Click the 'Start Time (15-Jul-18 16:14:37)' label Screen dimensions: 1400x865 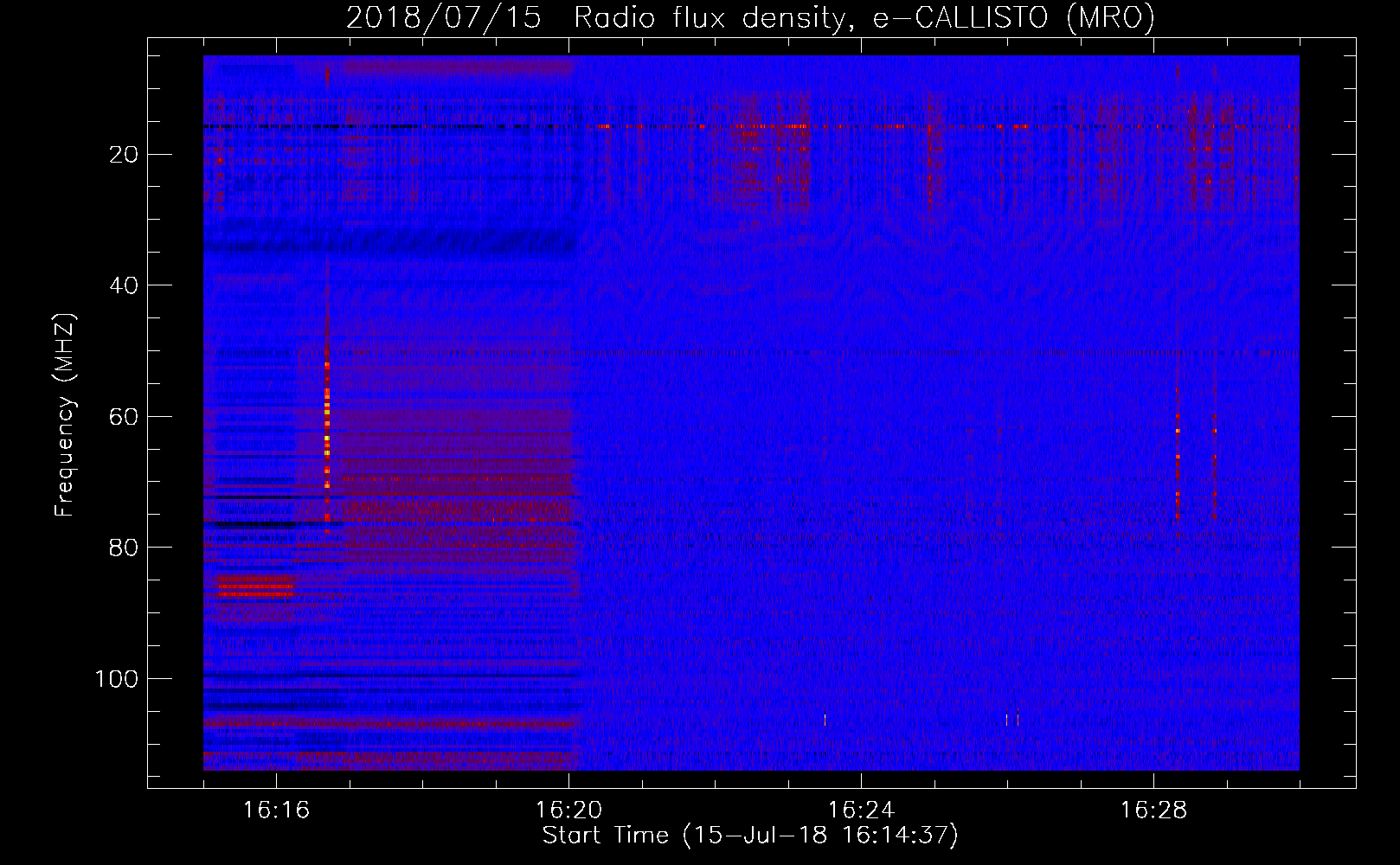click(750, 836)
